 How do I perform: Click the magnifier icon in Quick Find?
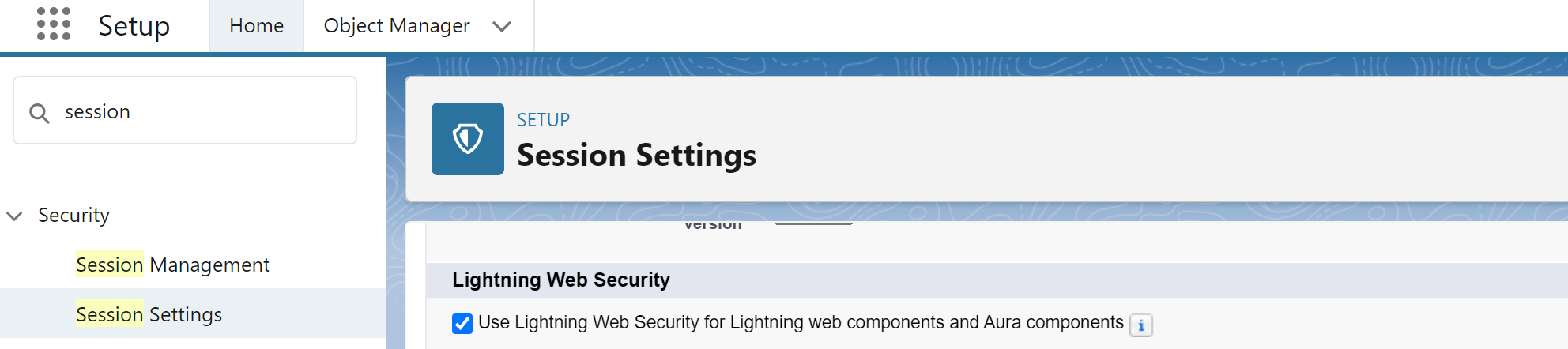40,113
